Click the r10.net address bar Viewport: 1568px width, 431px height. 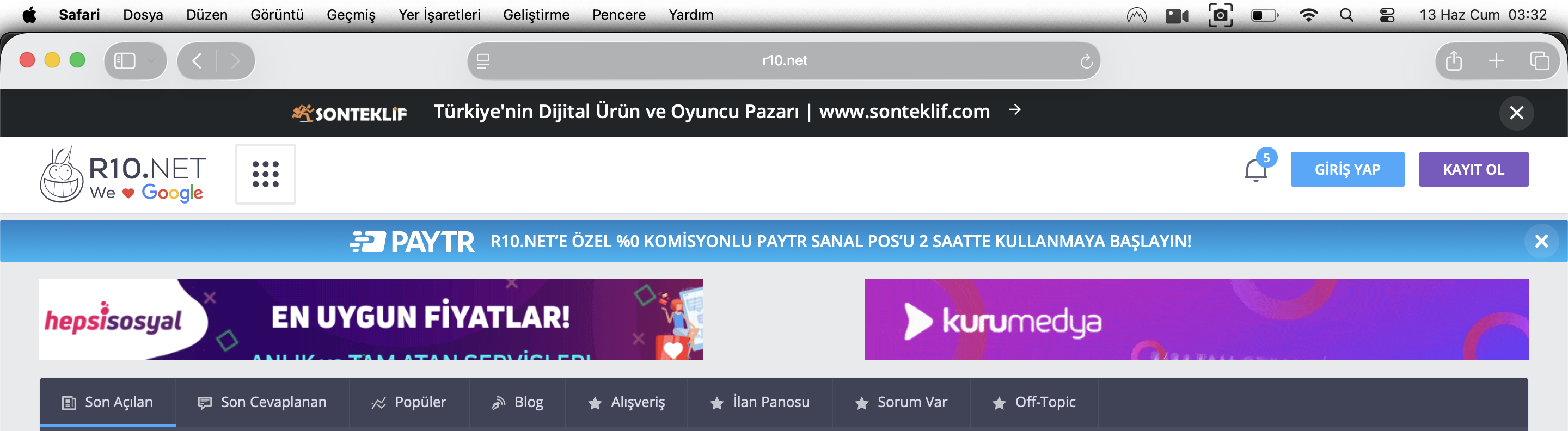[x=783, y=60]
